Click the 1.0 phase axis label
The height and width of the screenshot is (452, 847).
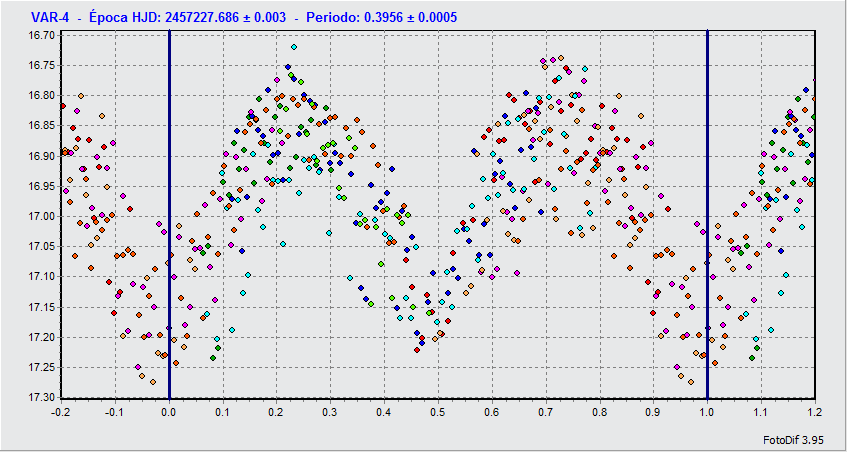707,412
